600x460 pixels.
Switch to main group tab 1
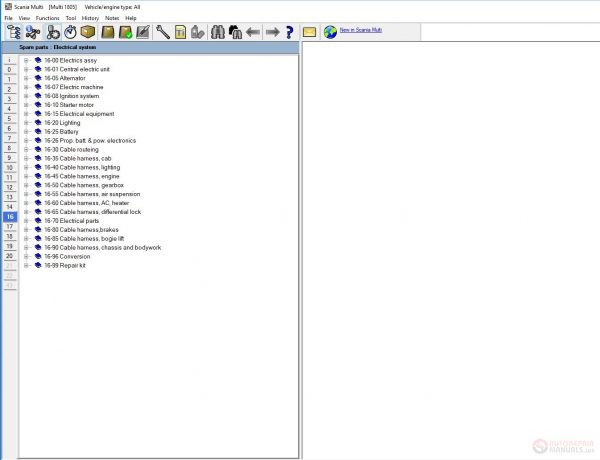click(x=10, y=80)
